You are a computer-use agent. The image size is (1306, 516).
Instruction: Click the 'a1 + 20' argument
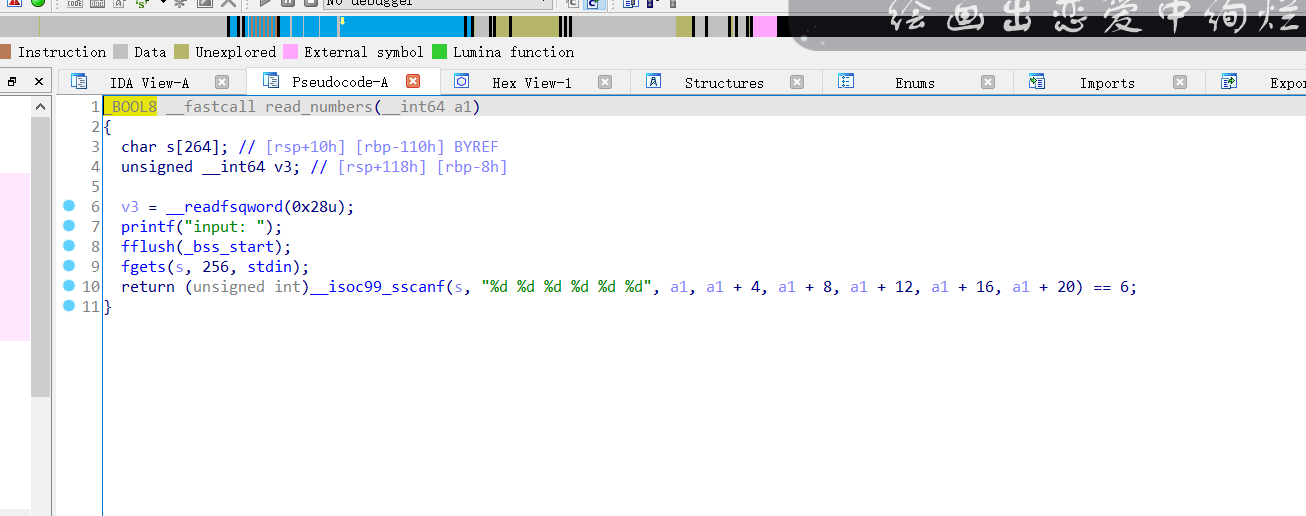pos(1043,287)
